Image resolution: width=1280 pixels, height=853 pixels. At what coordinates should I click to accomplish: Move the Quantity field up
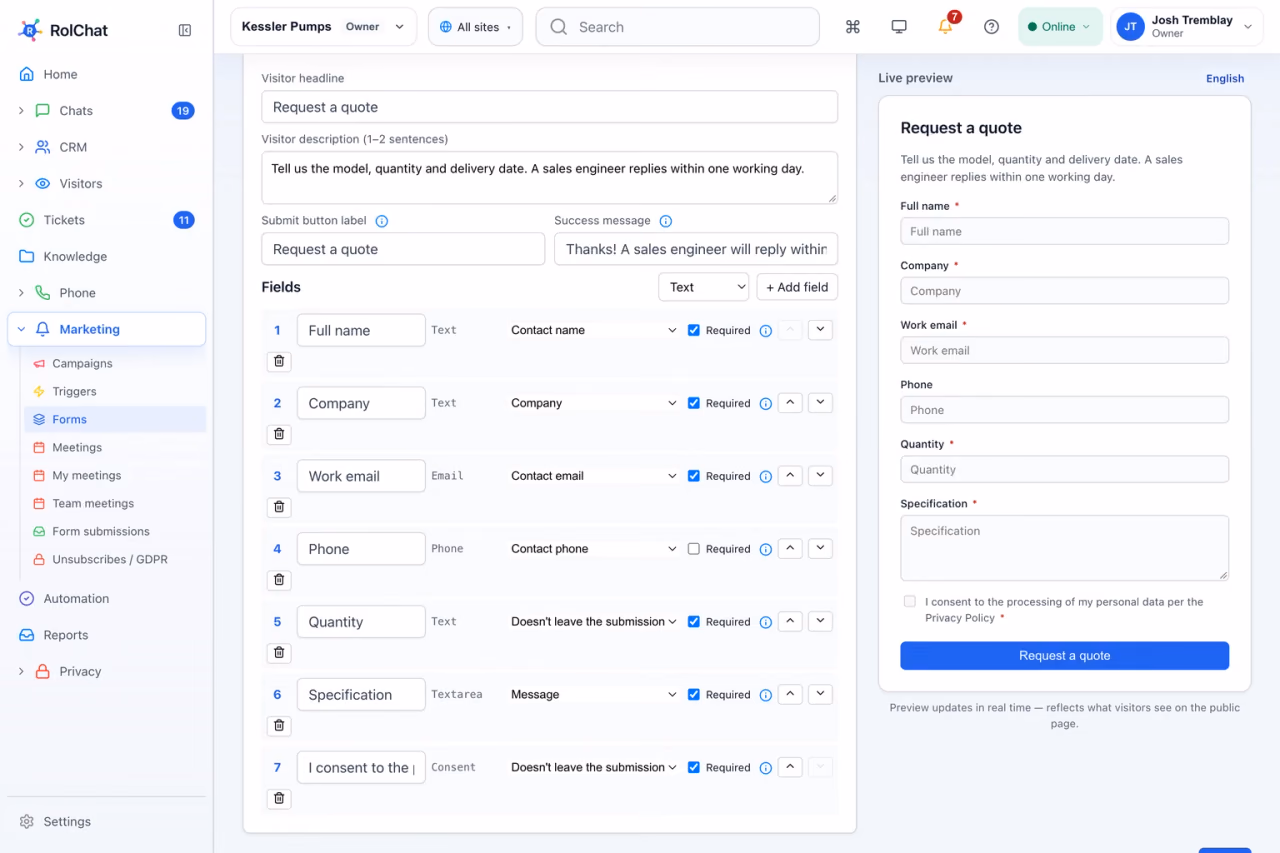pos(790,621)
